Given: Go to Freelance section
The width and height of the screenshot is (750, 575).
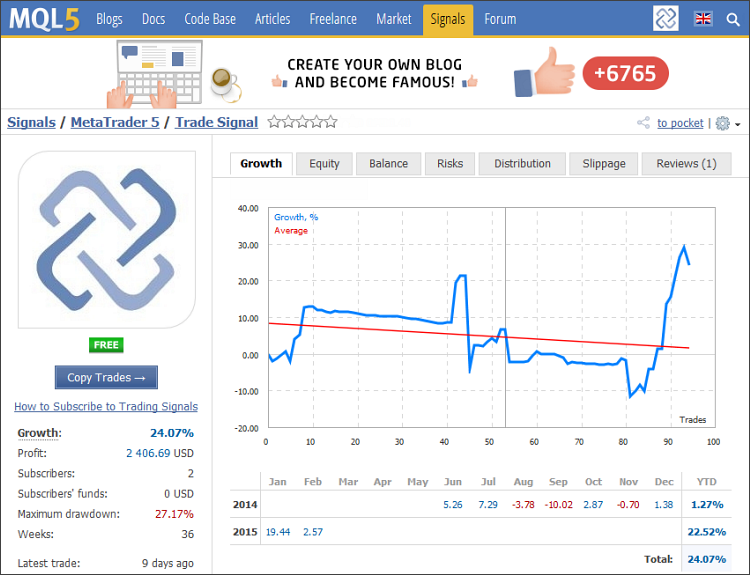Looking at the screenshot, I should [x=333, y=19].
